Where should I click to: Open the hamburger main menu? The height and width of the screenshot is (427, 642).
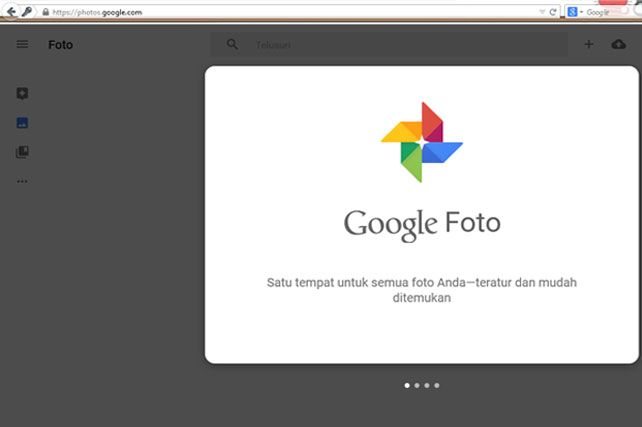pyautogui.click(x=22, y=44)
